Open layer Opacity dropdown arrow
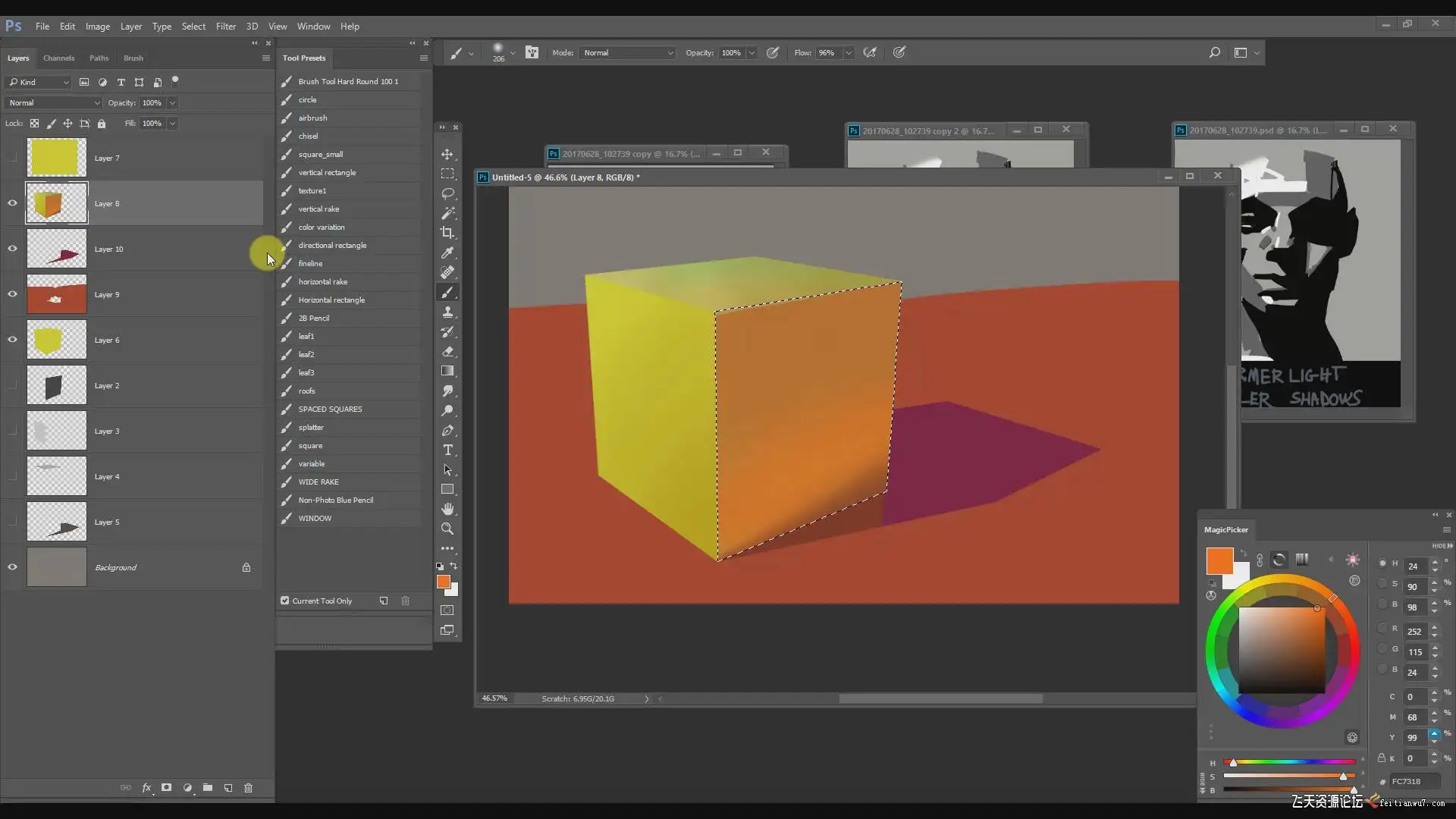The image size is (1456, 819). (x=172, y=103)
